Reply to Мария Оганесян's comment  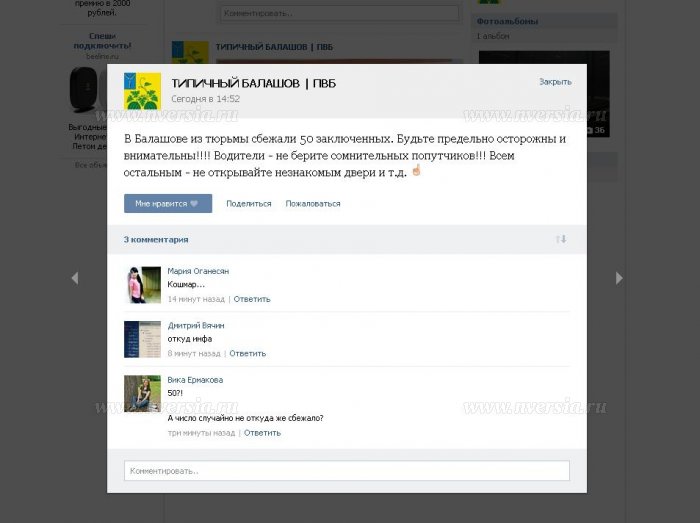coord(252,299)
